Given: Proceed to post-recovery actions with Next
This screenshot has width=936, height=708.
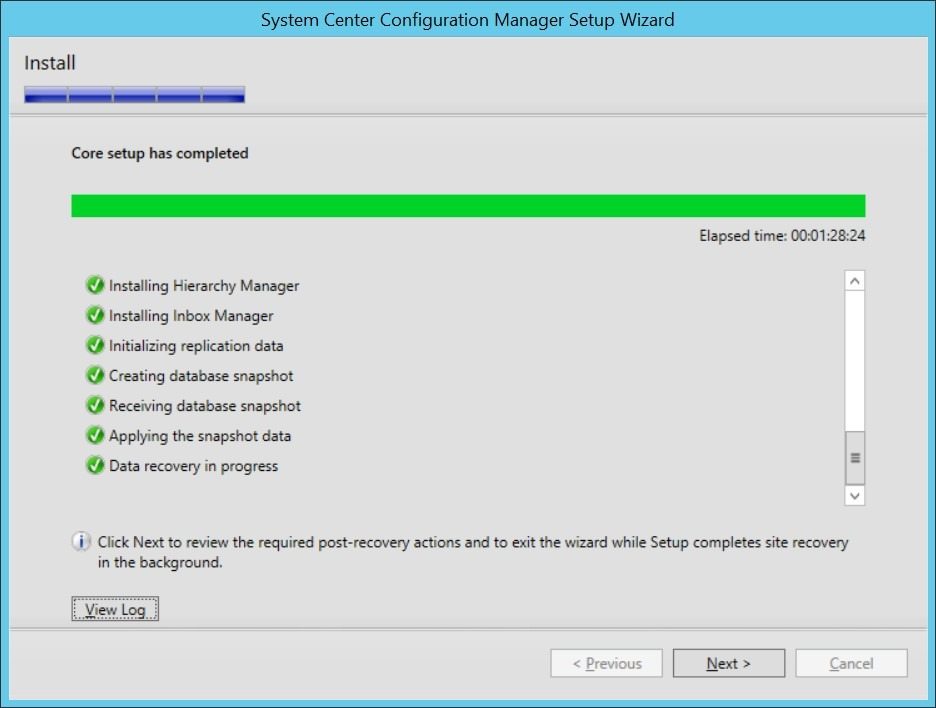Looking at the screenshot, I should [728, 663].
